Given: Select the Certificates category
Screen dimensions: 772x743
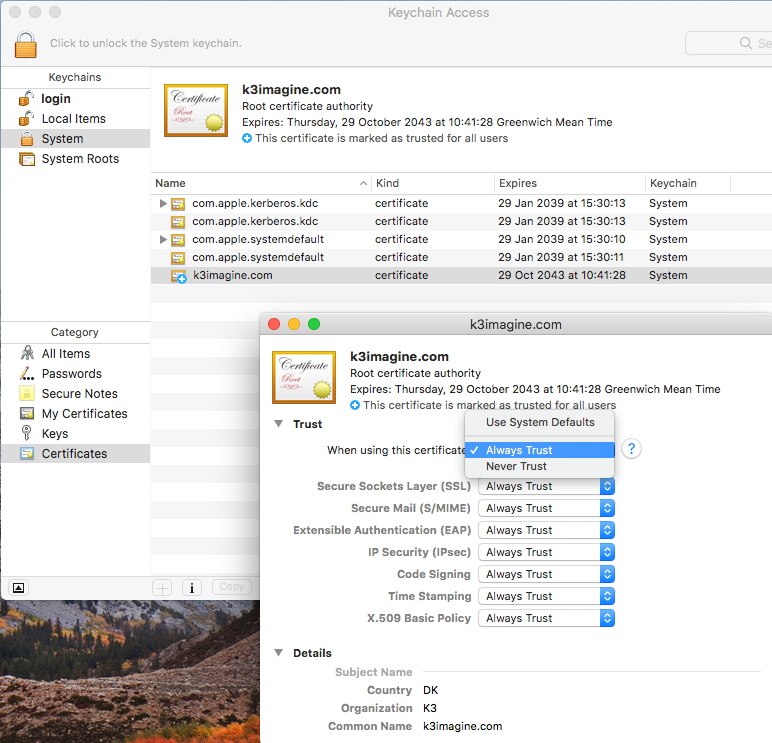Looking at the screenshot, I should [74, 453].
